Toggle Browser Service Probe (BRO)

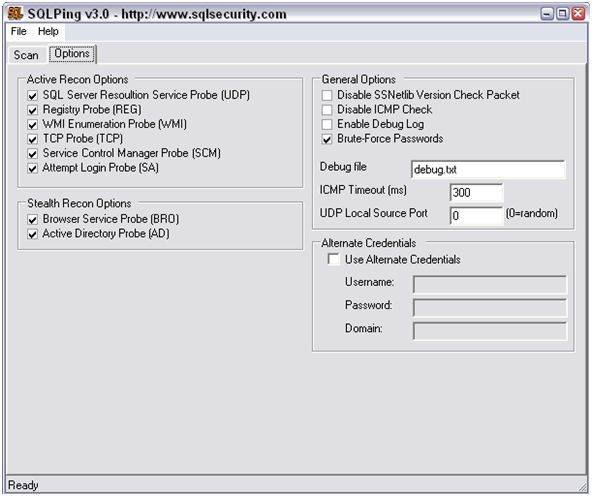pyautogui.click(x=33, y=220)
